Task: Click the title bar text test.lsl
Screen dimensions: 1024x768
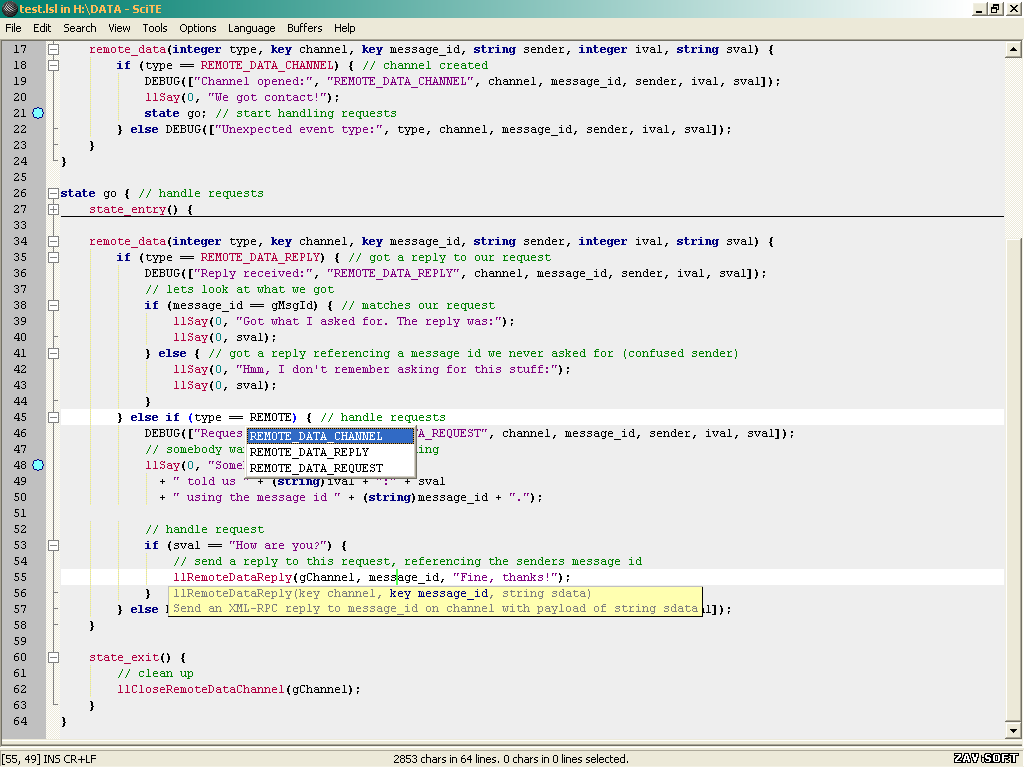Action: (90, 8)
